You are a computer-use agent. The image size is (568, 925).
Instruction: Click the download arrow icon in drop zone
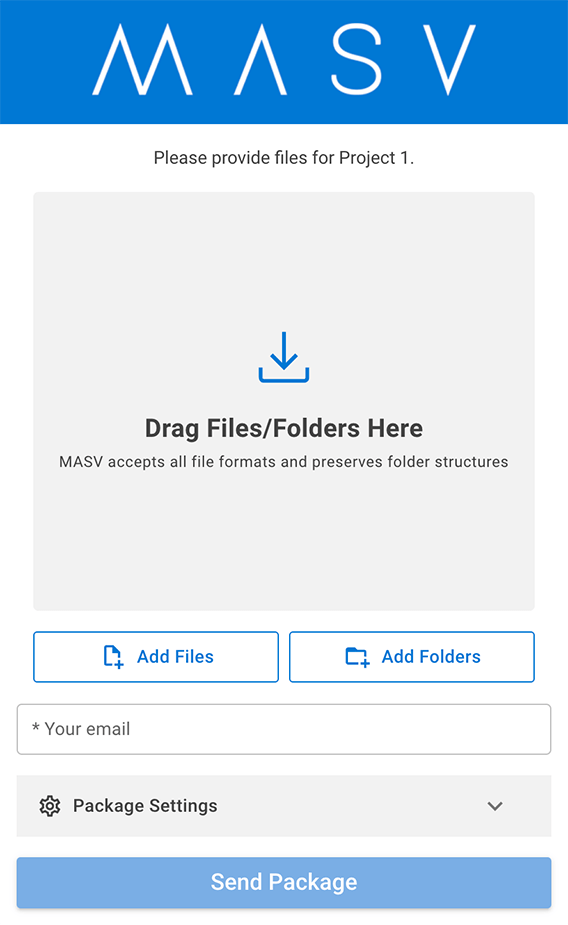click(284, 357)
